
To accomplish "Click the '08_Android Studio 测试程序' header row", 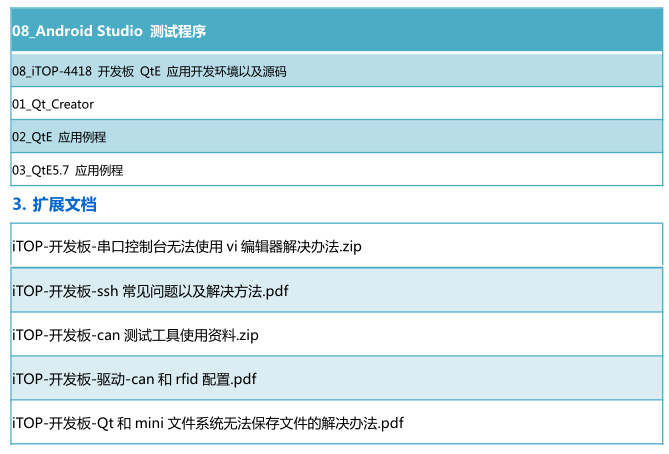I will pyautogui.click(x=337, y=30).
